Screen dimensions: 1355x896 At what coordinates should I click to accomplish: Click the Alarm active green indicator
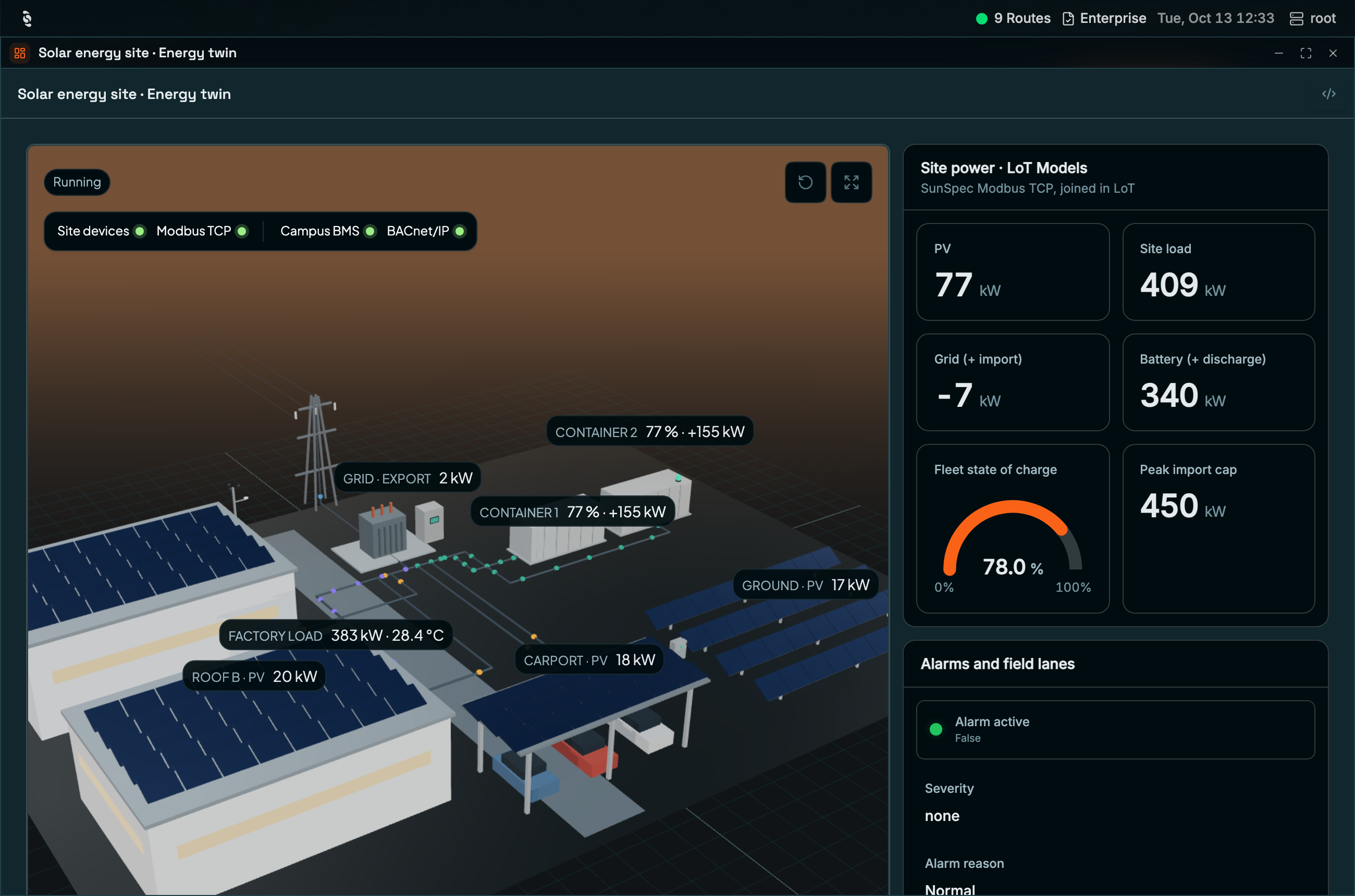(936, 730)
